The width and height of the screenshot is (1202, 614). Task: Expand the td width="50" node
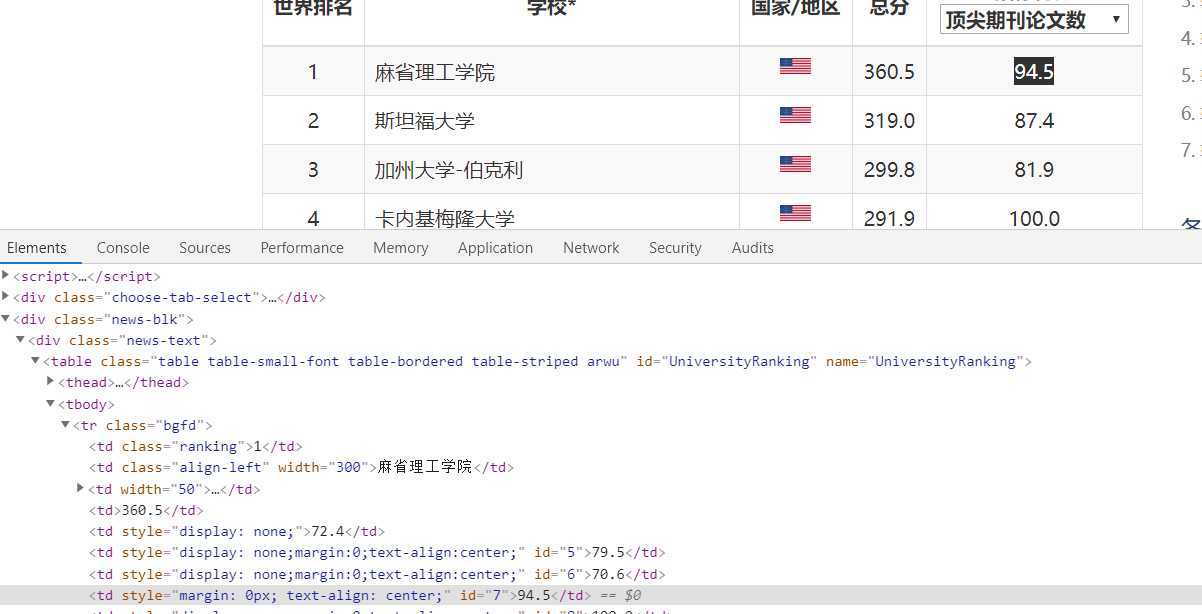coord(80,489)
